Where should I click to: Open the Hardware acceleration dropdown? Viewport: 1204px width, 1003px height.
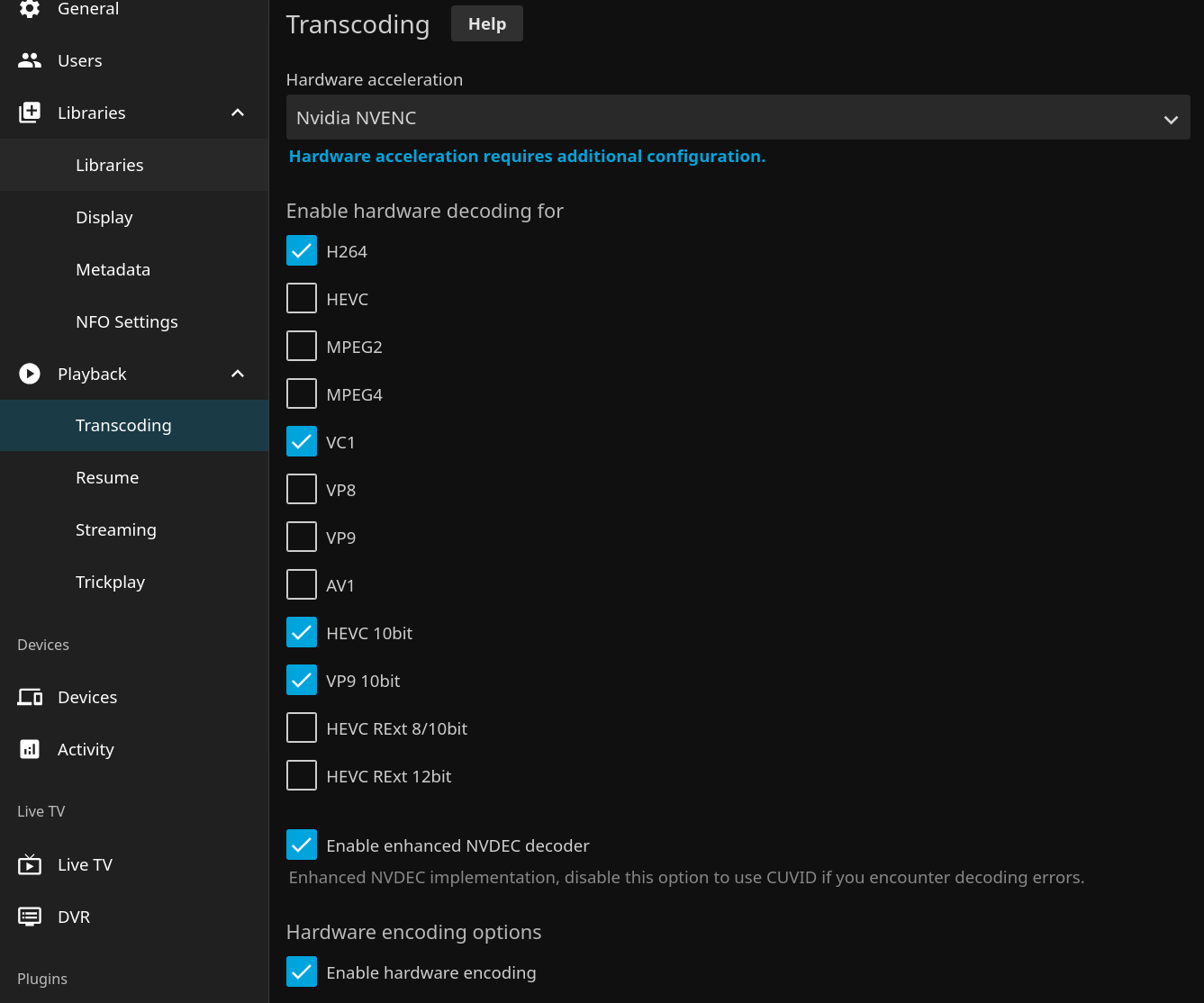tap(738, 118)
